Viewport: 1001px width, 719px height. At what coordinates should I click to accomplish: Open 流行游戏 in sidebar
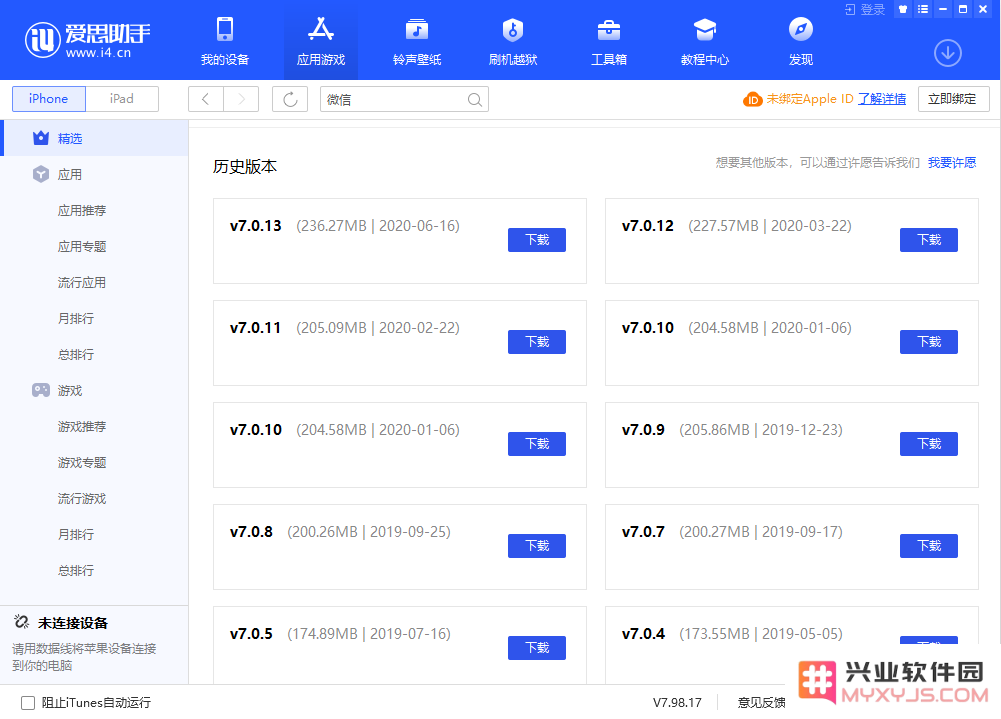click(x=82, y=498)
